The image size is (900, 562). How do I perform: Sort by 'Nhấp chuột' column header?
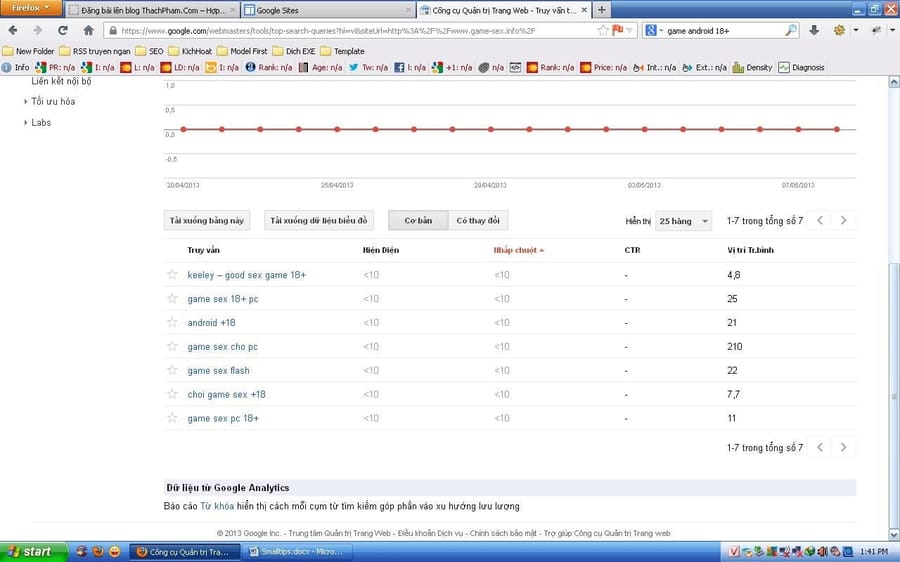(518, 250)
